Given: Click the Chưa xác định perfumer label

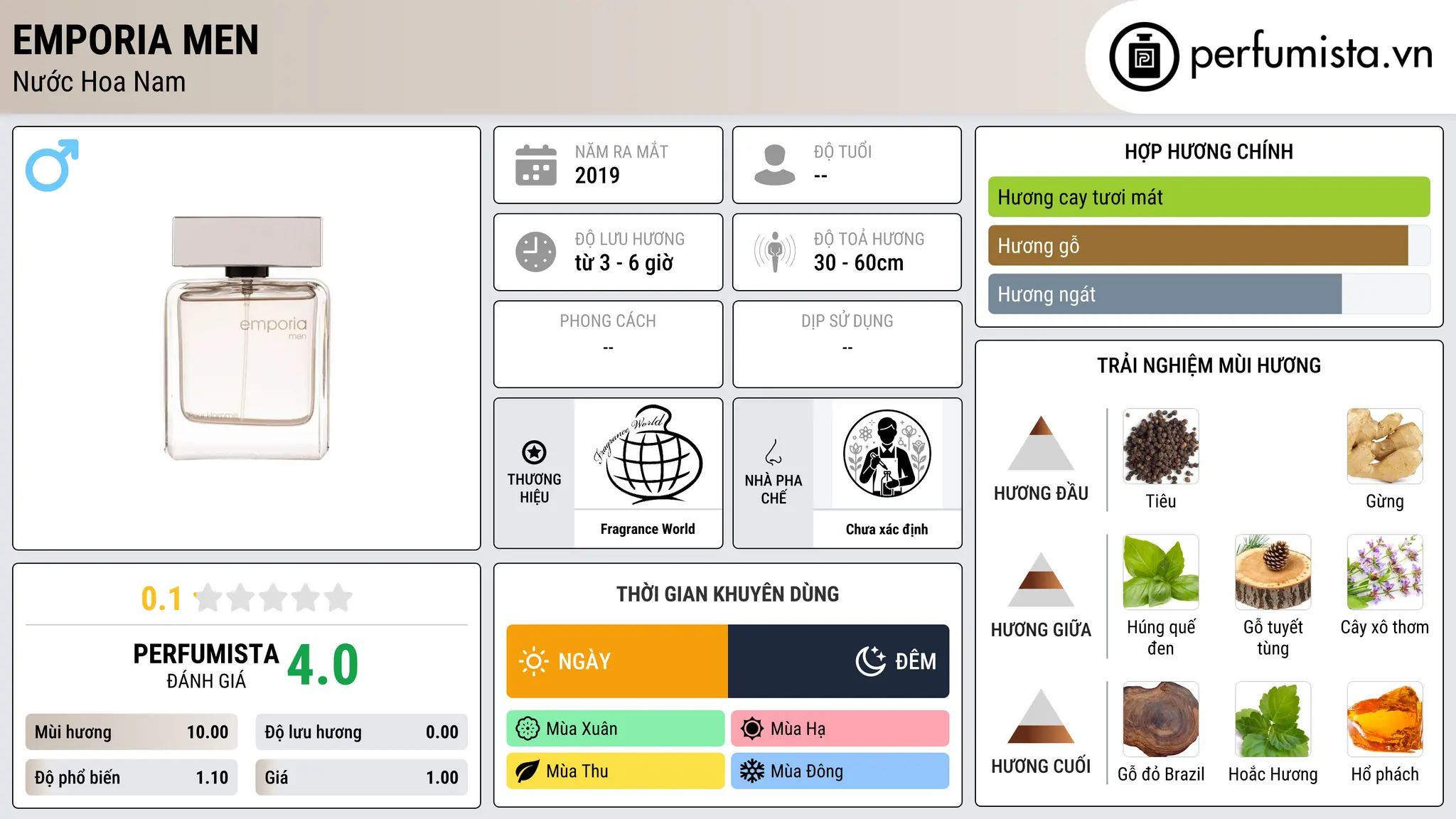Looking at the screenshot, I should click(x=887, y=529).
